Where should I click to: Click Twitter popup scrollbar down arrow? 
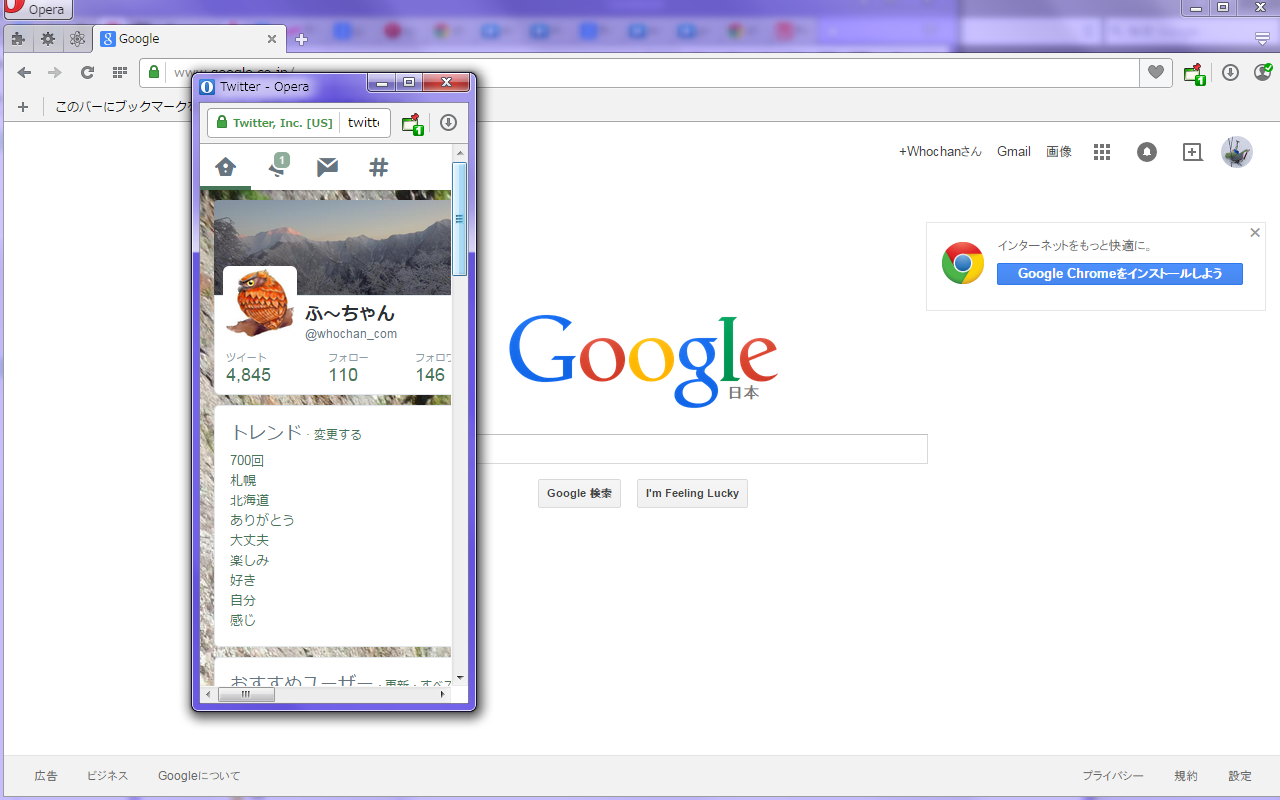[460, 677]
